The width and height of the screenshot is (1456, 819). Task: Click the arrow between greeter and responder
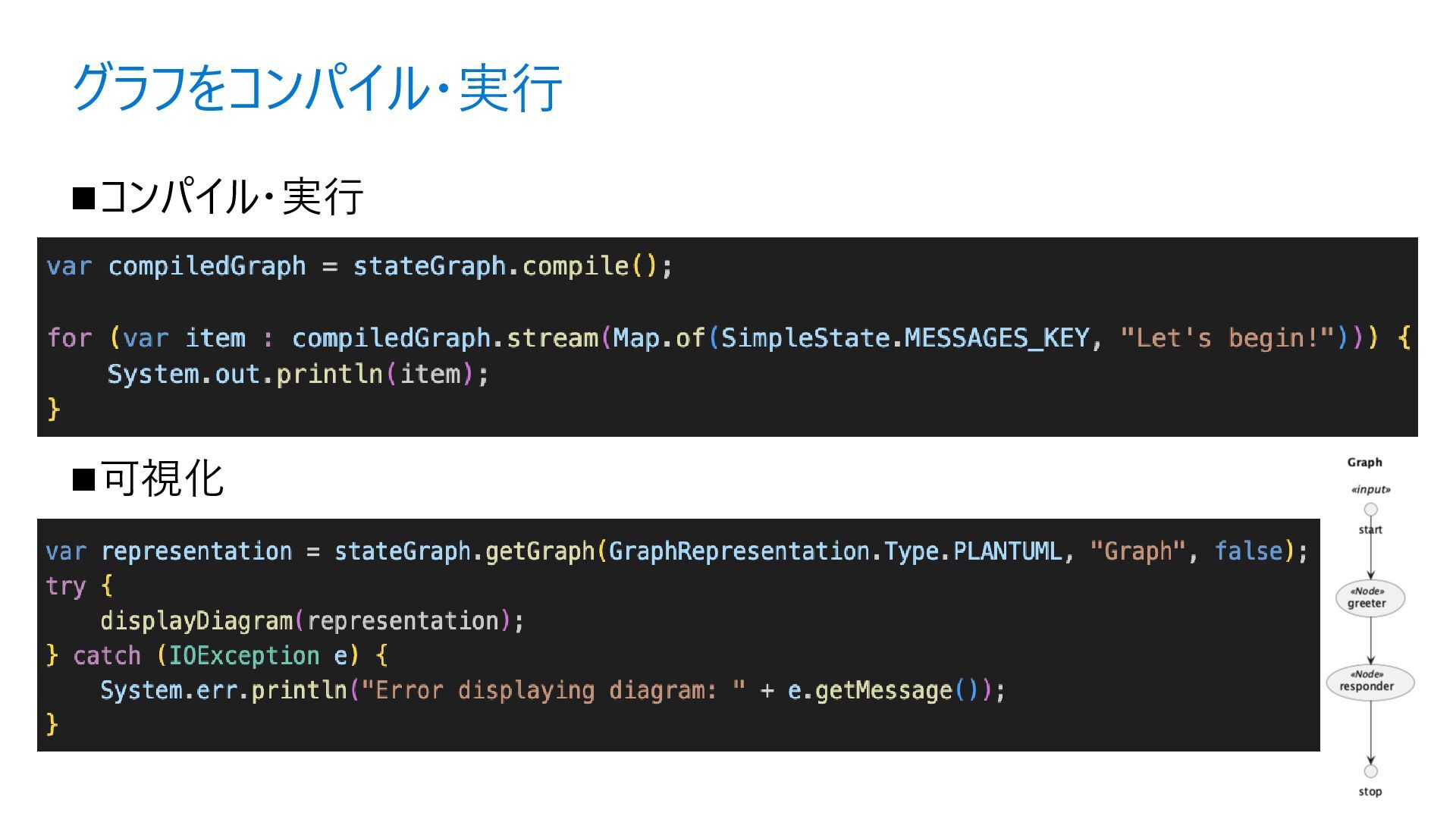click(1370, 641)
